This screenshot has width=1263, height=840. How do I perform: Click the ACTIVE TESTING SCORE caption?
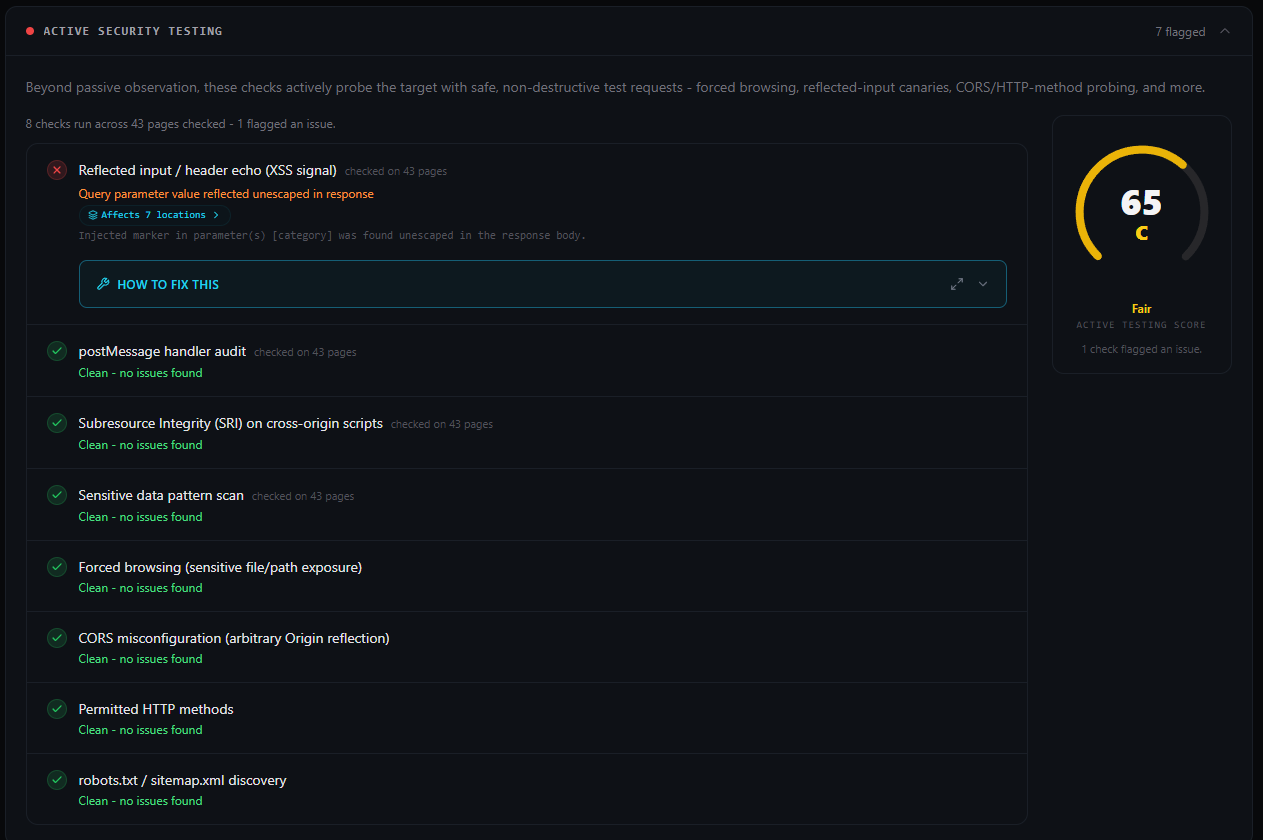1141,325
